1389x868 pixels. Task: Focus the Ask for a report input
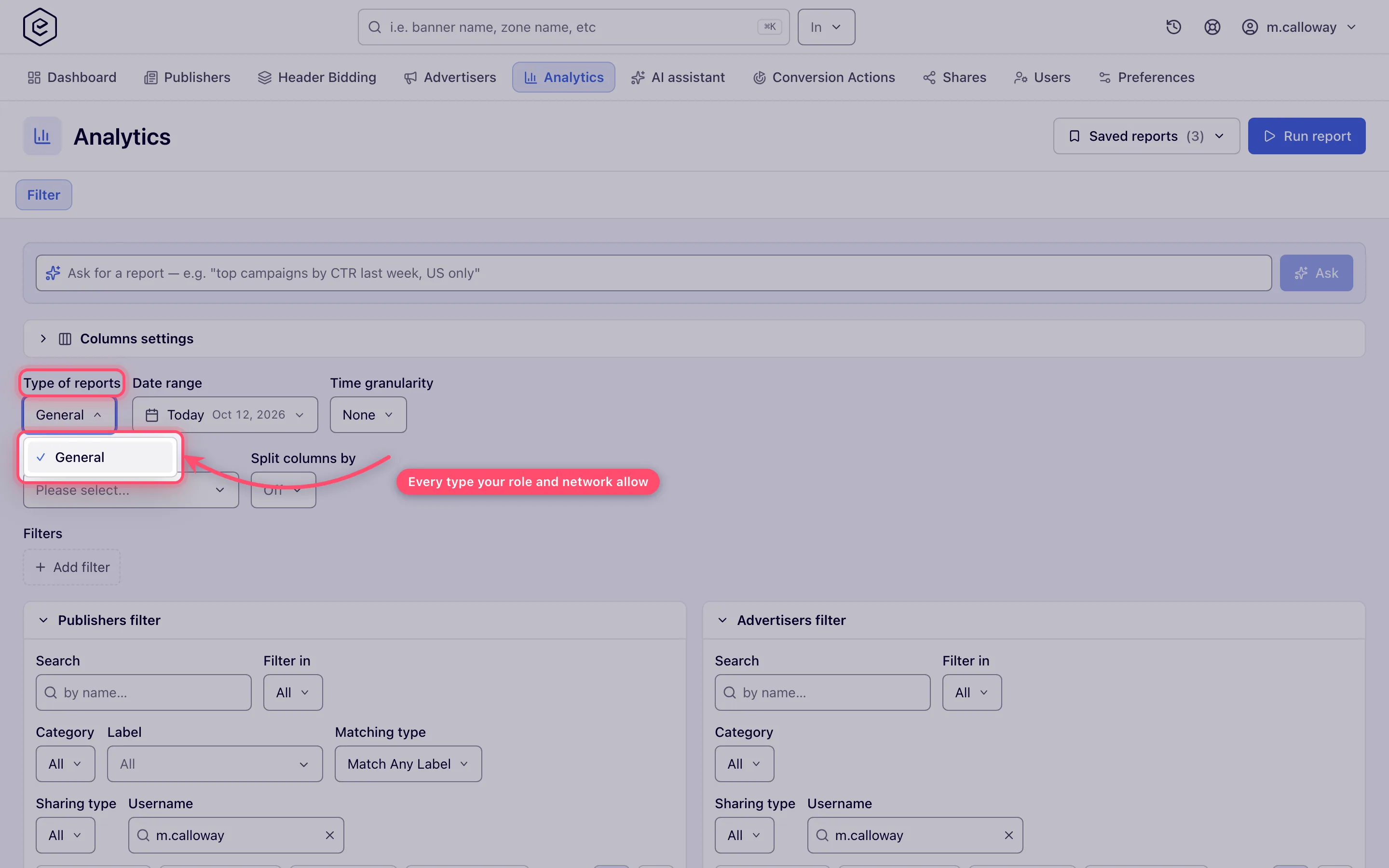click(653, 272)
